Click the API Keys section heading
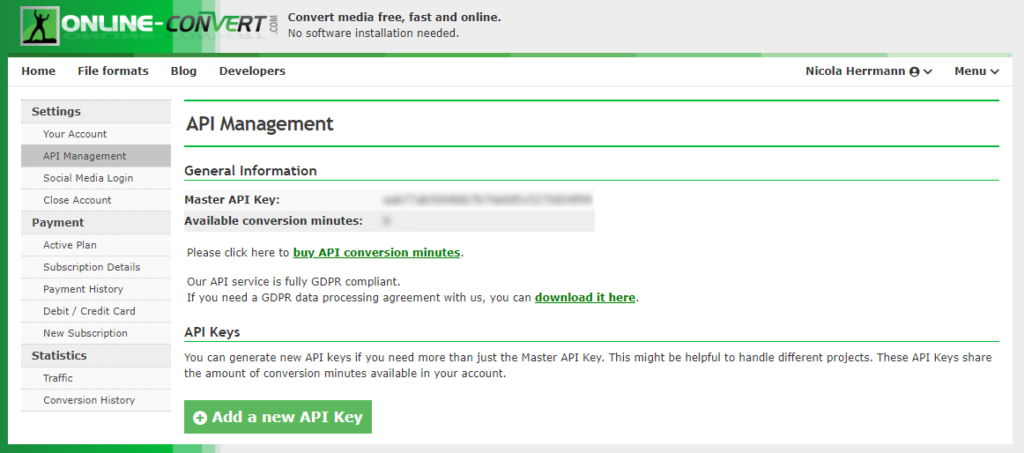The height and width of the screenshot is (453, 1024). pos(212,332)
